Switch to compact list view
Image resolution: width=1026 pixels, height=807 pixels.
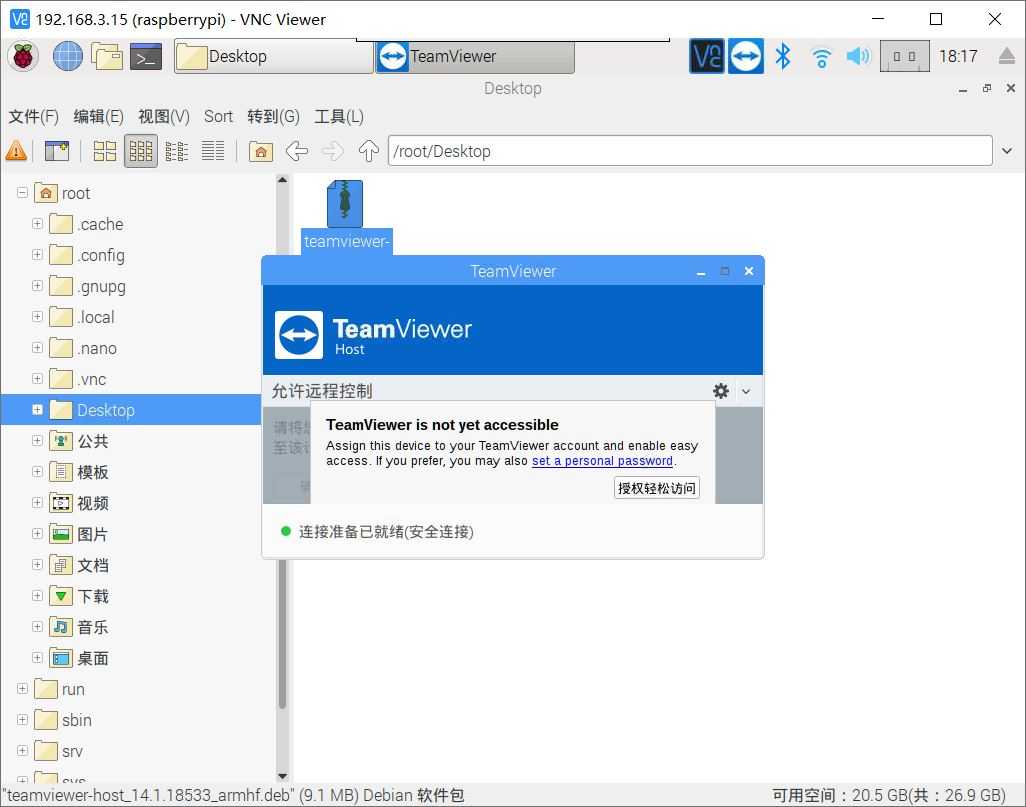[x=177, y=151]
